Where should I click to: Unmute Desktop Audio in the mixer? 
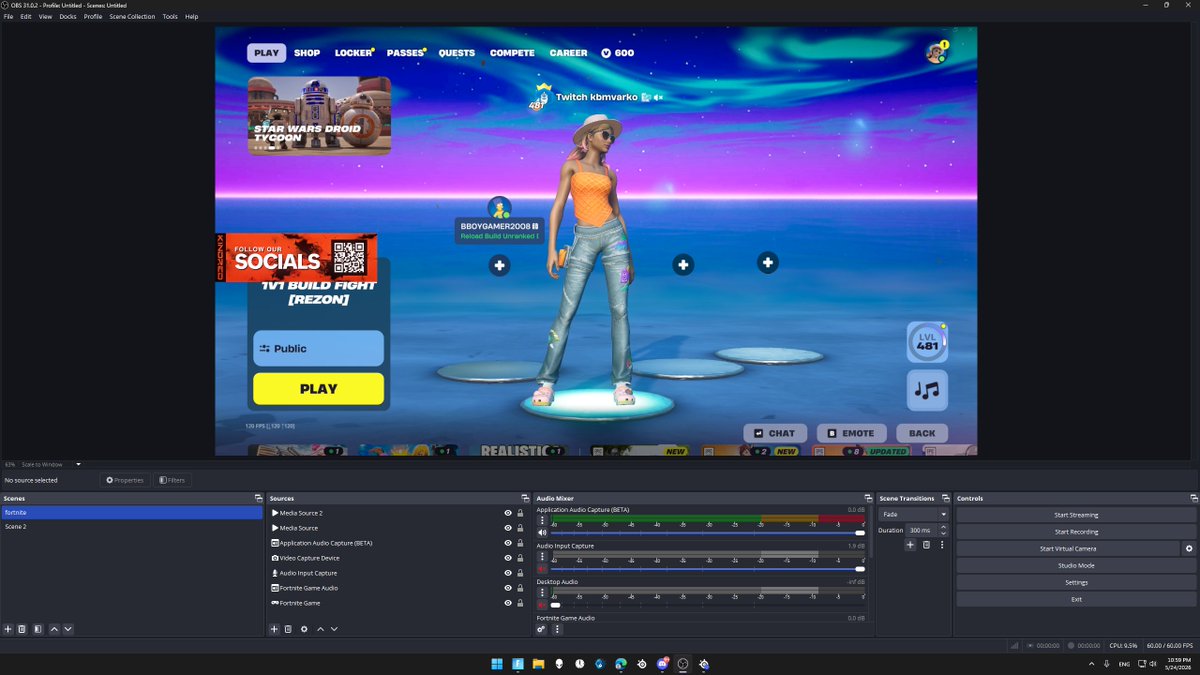[x=542, y=605]
